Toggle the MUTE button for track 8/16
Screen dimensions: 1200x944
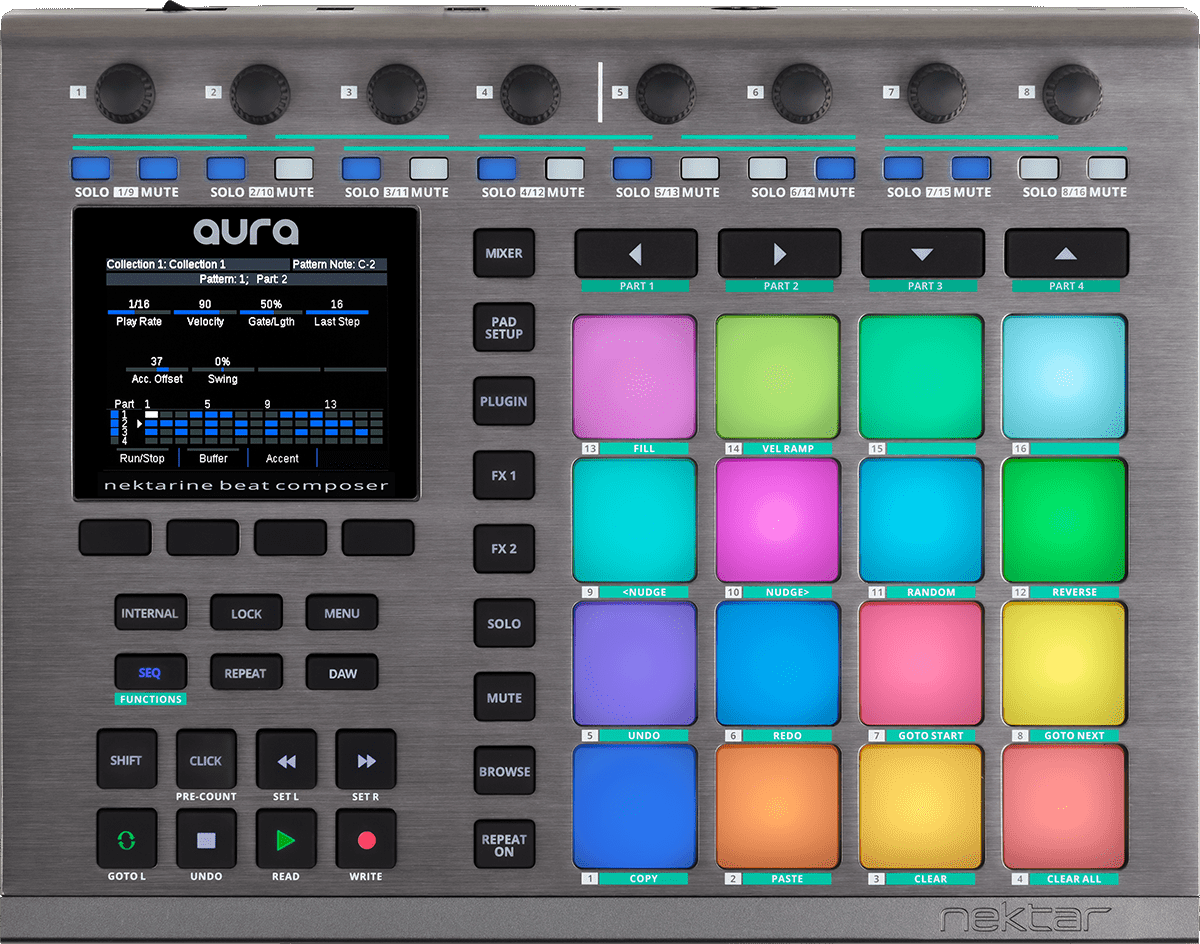[1107, 168]
